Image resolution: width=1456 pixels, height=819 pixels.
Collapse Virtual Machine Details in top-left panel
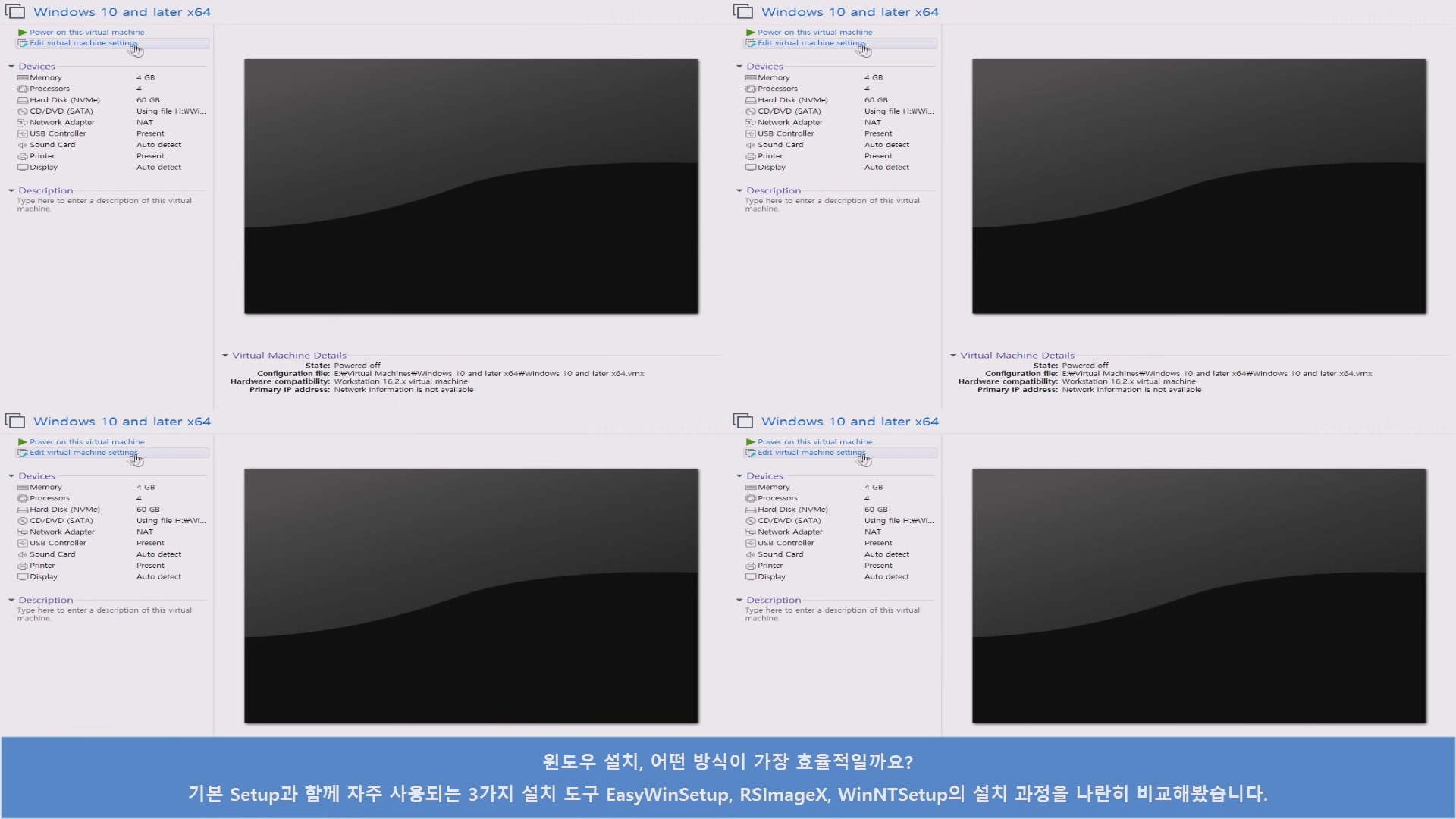[225, 355]
